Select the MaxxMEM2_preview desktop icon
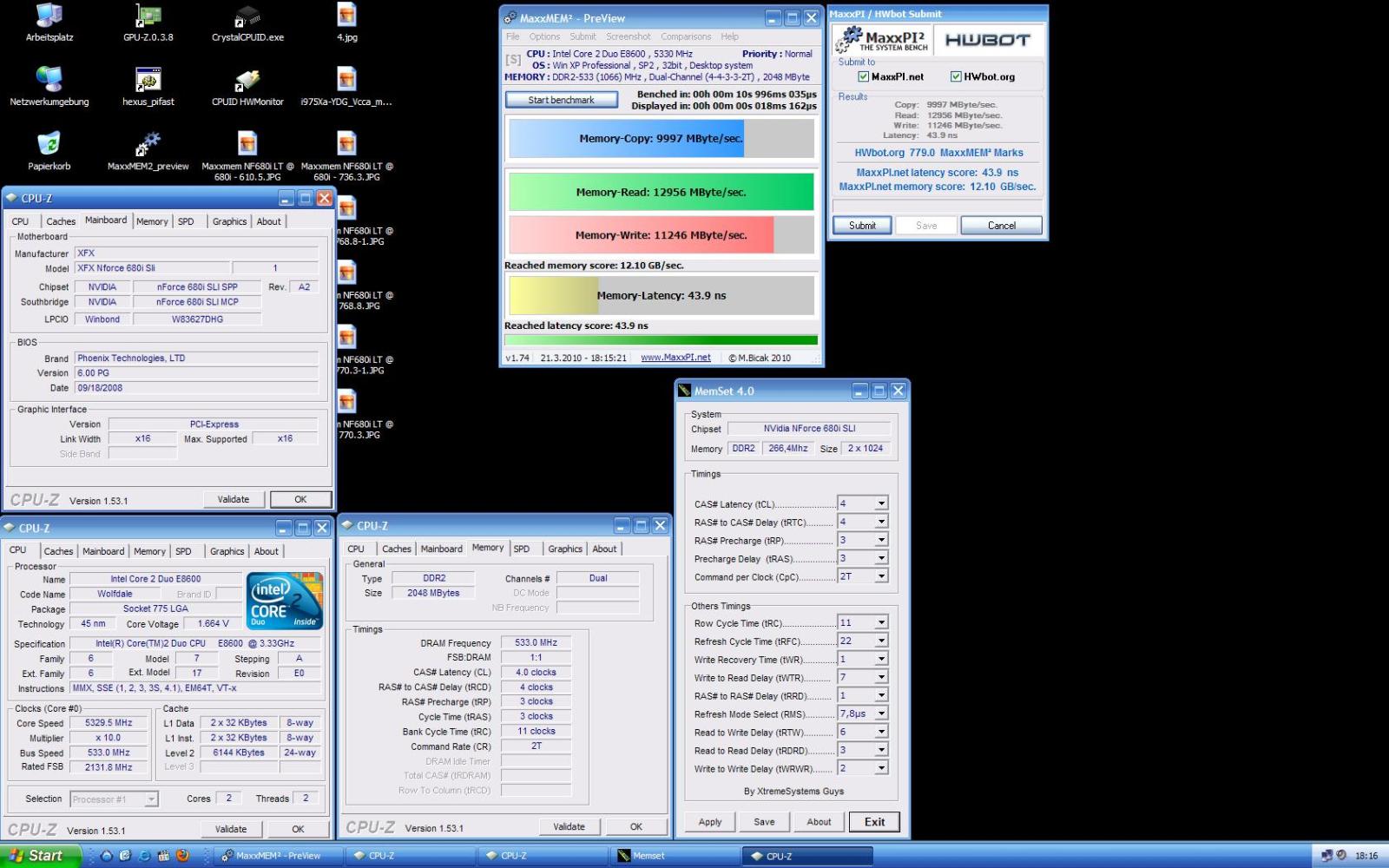The height and width of the screenshot is (868, 1389). click(x=148, y=151)
